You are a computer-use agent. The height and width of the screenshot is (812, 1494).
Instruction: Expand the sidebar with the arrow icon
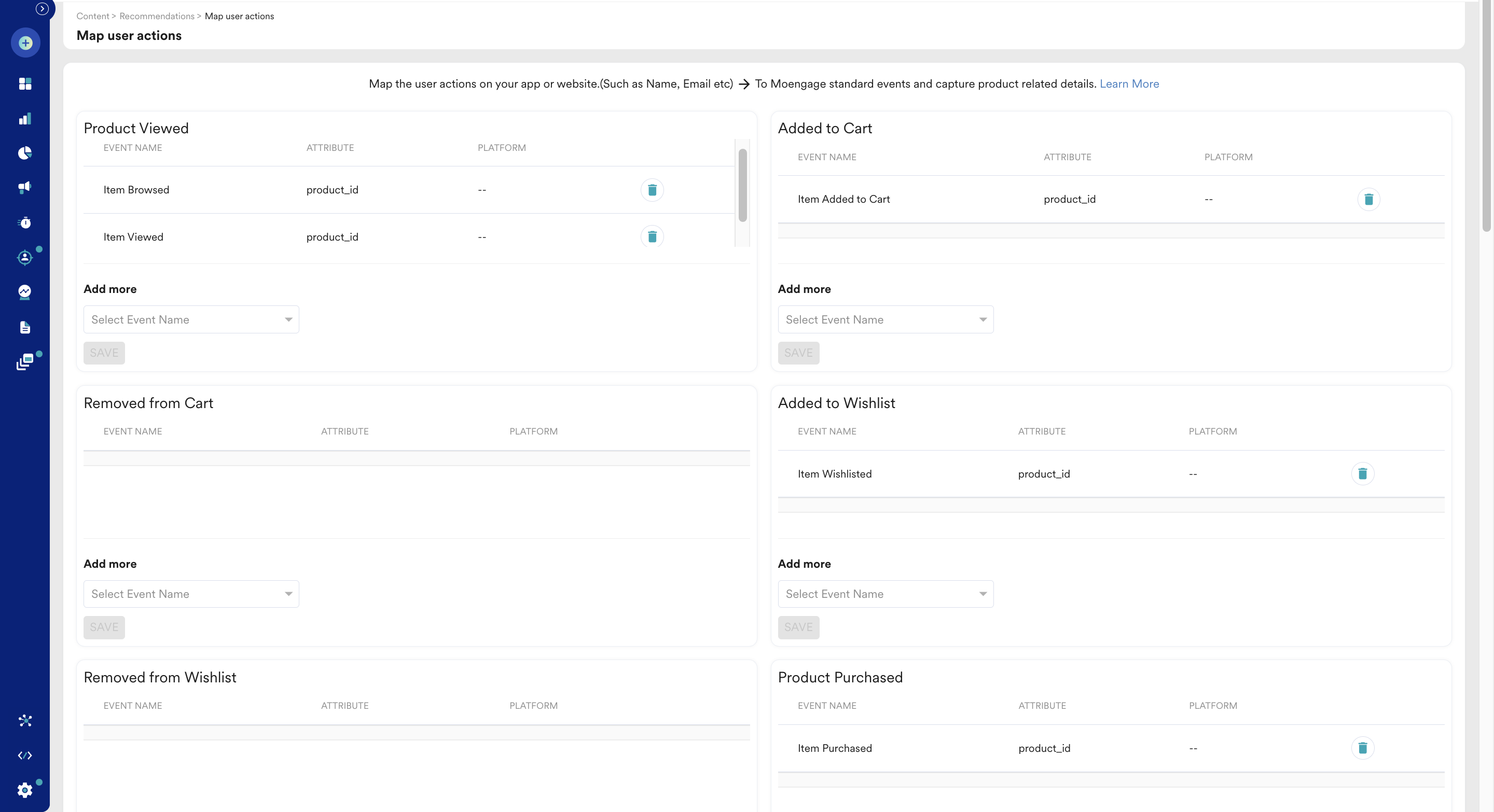pos(41,9)
